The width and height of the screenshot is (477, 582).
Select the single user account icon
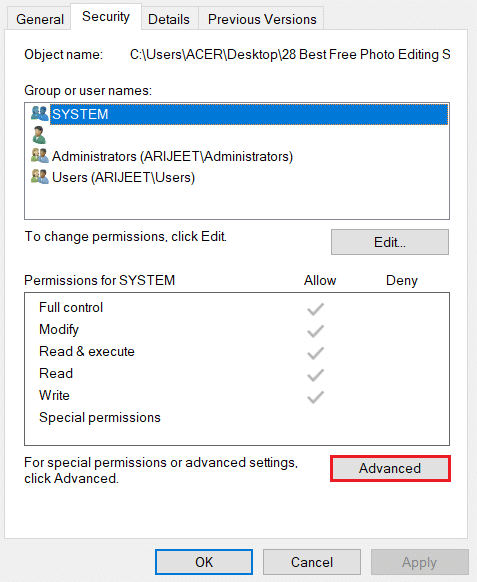[x=39, y=135]
